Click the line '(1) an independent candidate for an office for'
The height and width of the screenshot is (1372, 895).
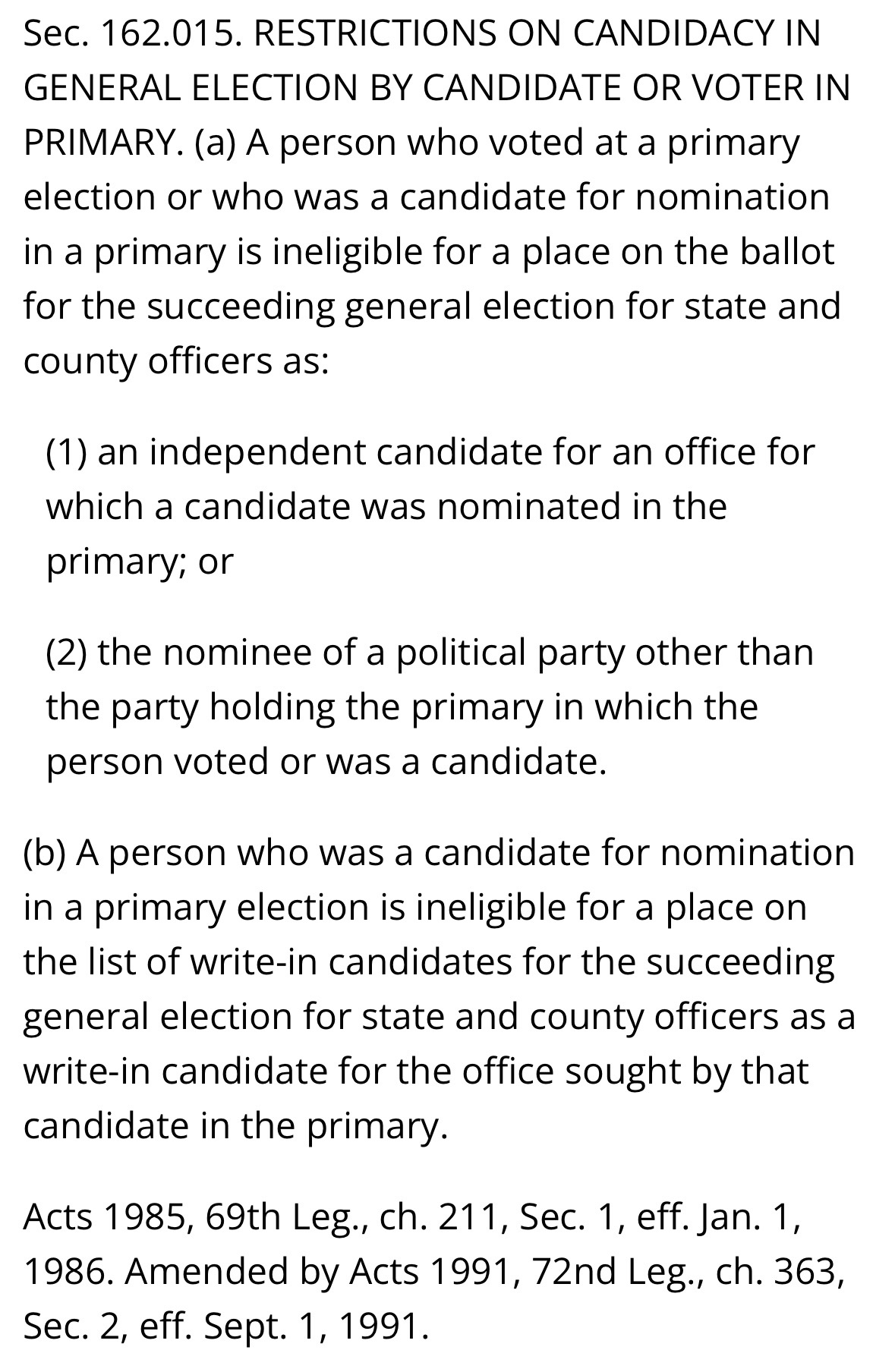pyautogui.click(x=430, y=452)
